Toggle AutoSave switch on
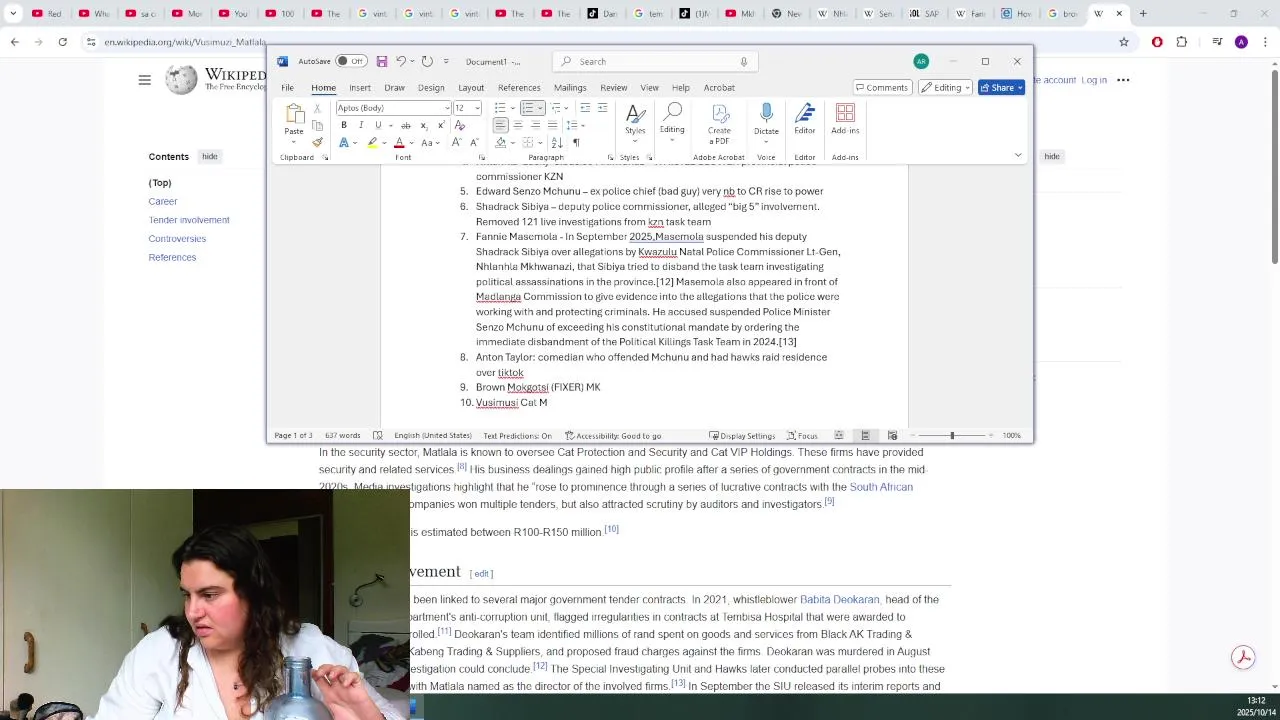This screenshot has width=1280, height=720. coord(350,61)
